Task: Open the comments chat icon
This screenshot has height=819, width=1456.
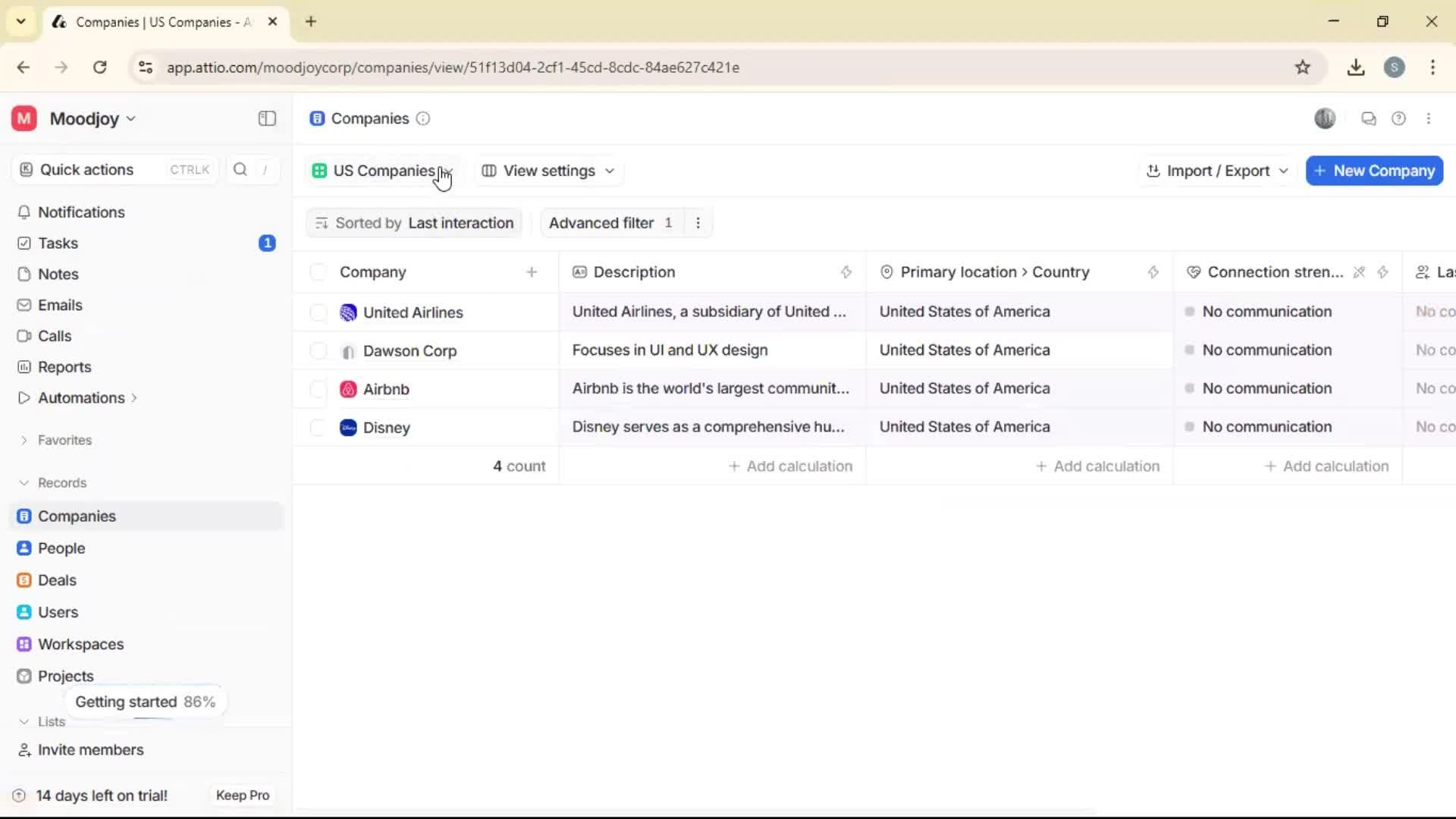Action: coord(1368,118)
